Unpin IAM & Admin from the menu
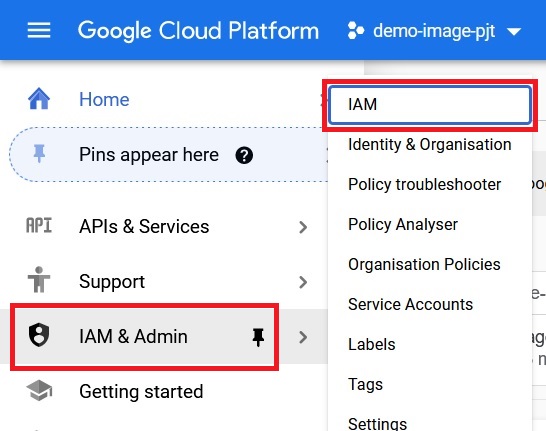This screenshot has width=546, height=431. pos(258,337)
